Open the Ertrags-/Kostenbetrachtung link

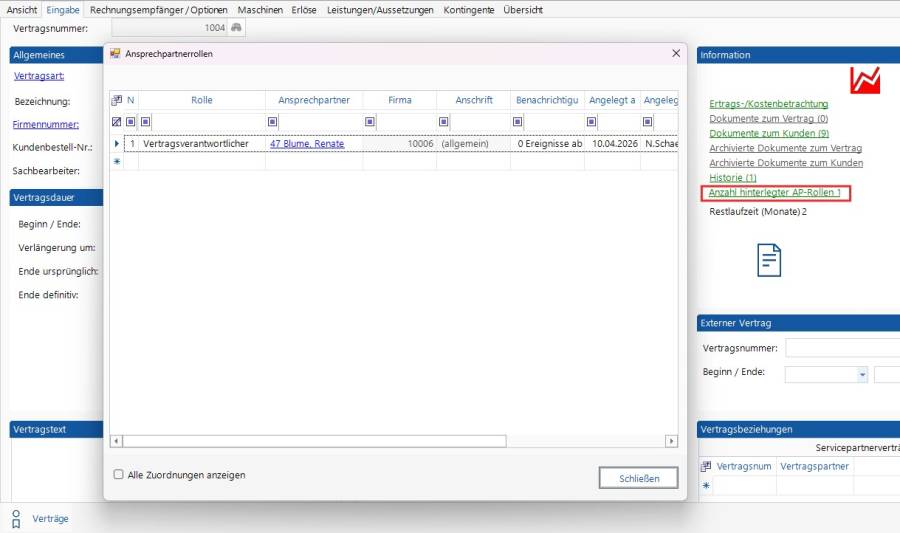[768, 104]
